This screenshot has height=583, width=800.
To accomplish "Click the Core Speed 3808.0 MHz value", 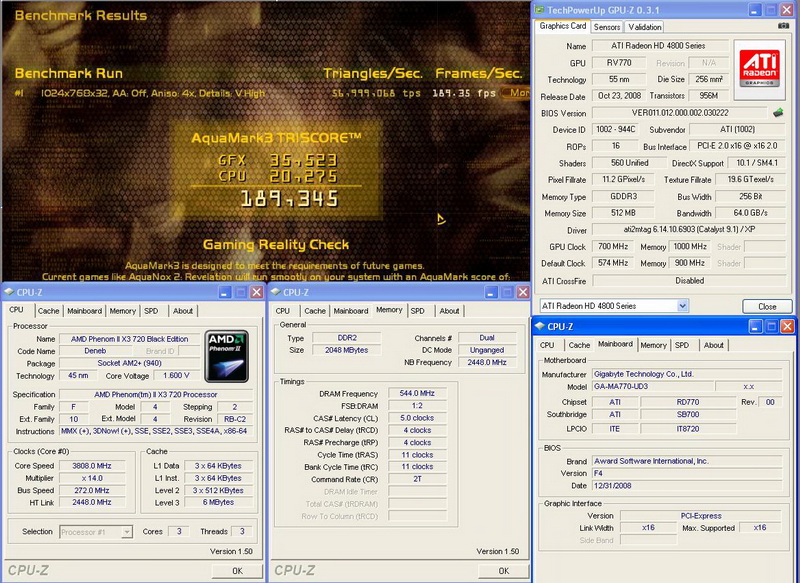I will [92, 465].
